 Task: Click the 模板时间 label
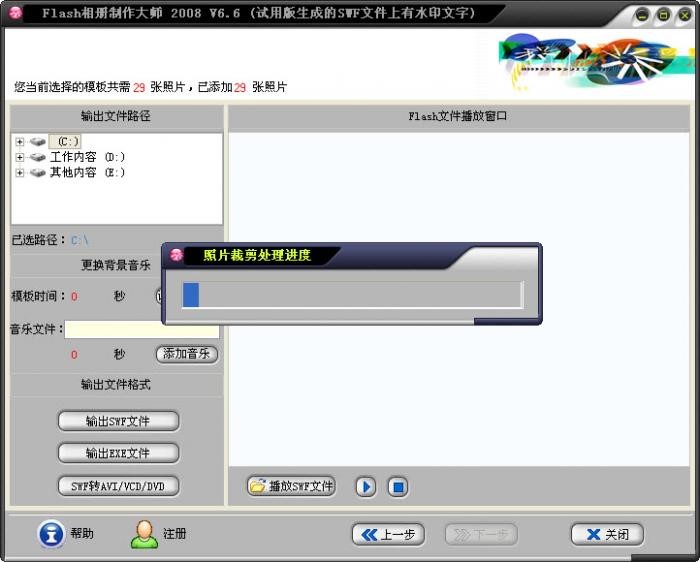coord(38,296)
